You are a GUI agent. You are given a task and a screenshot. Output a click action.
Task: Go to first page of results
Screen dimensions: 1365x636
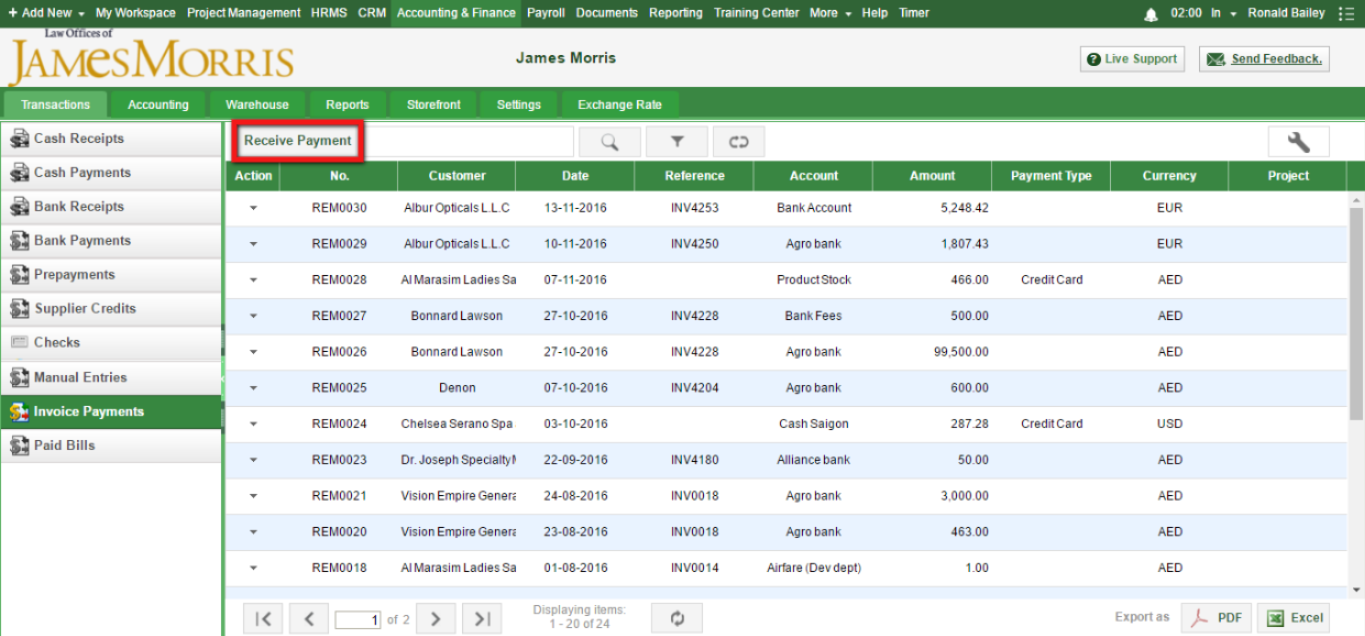click(263, 619)
